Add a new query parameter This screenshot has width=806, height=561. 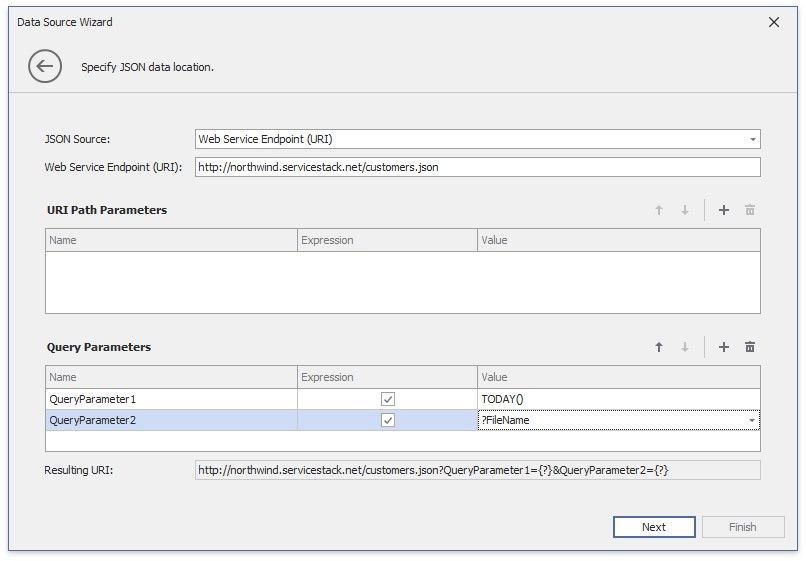click(x=724, y=347)
